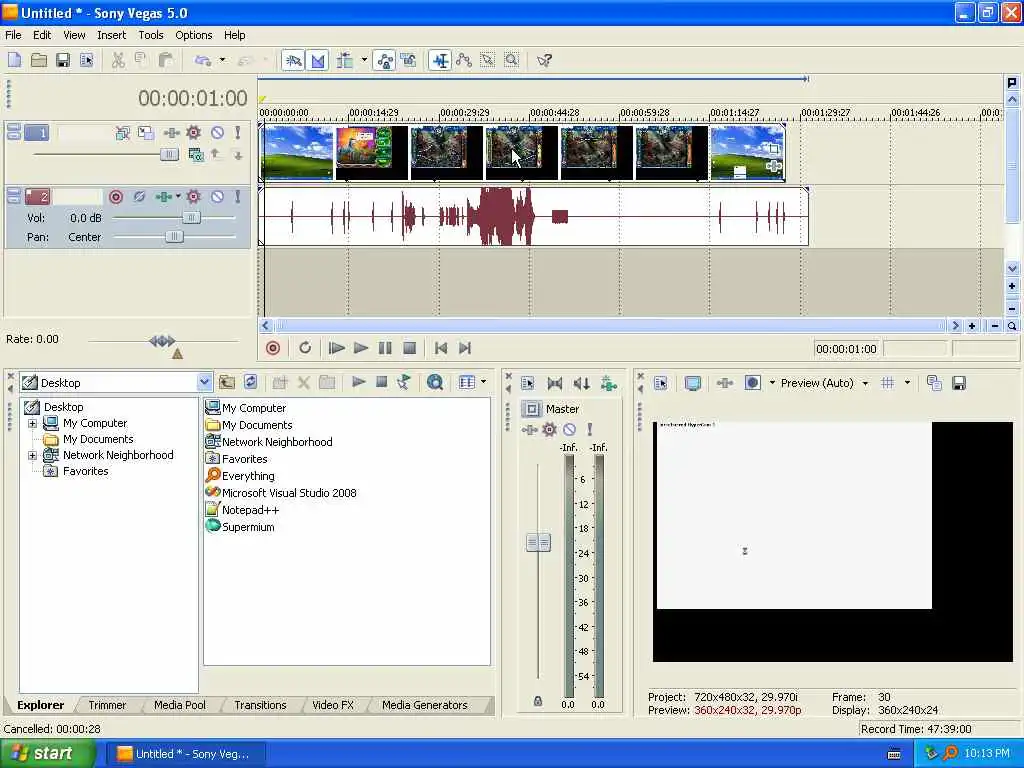Open the Auto Ripple mode dropdown arrow

[364, 61]
